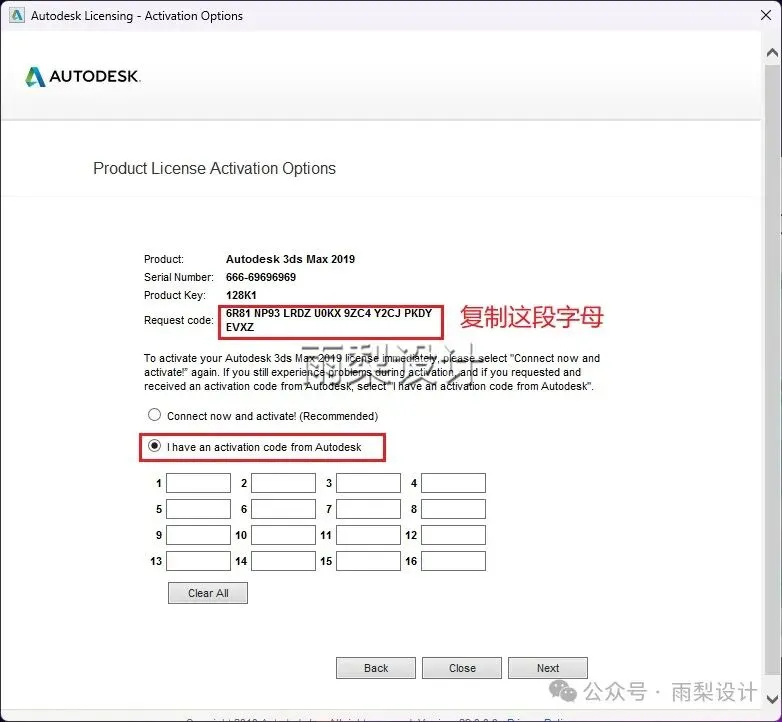Click activation code field 14
782x722 pixels.
click(283, 561)
